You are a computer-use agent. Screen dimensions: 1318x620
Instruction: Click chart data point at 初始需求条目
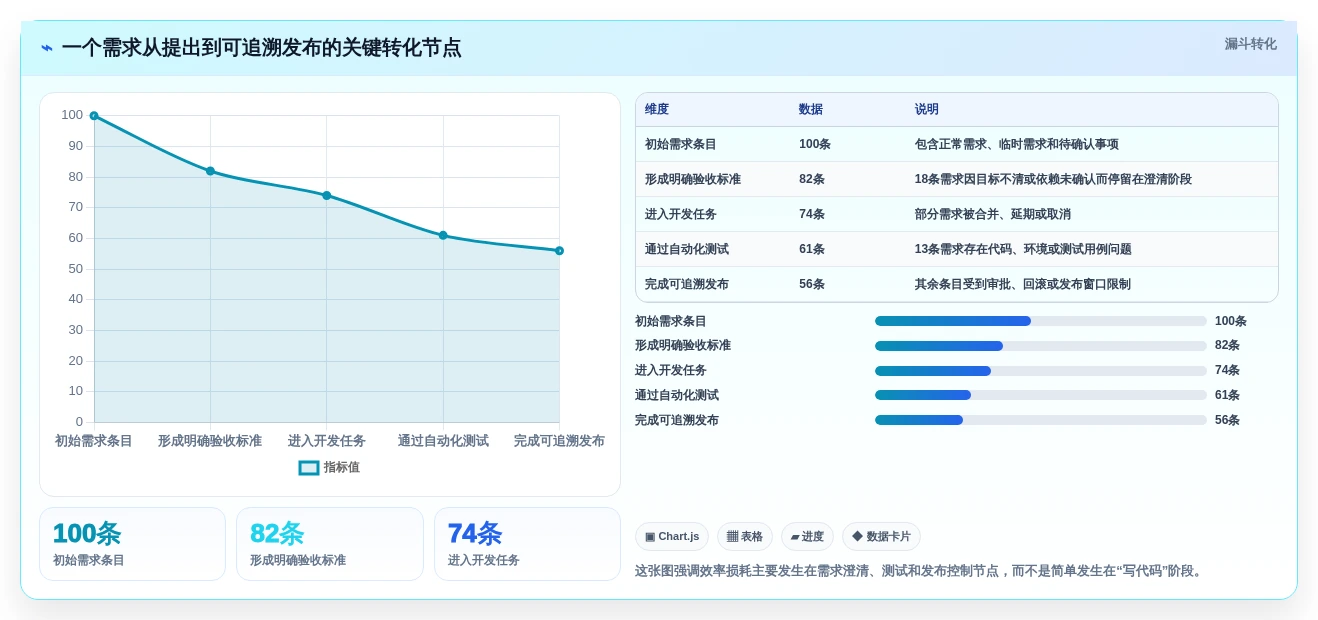(94, 116)
